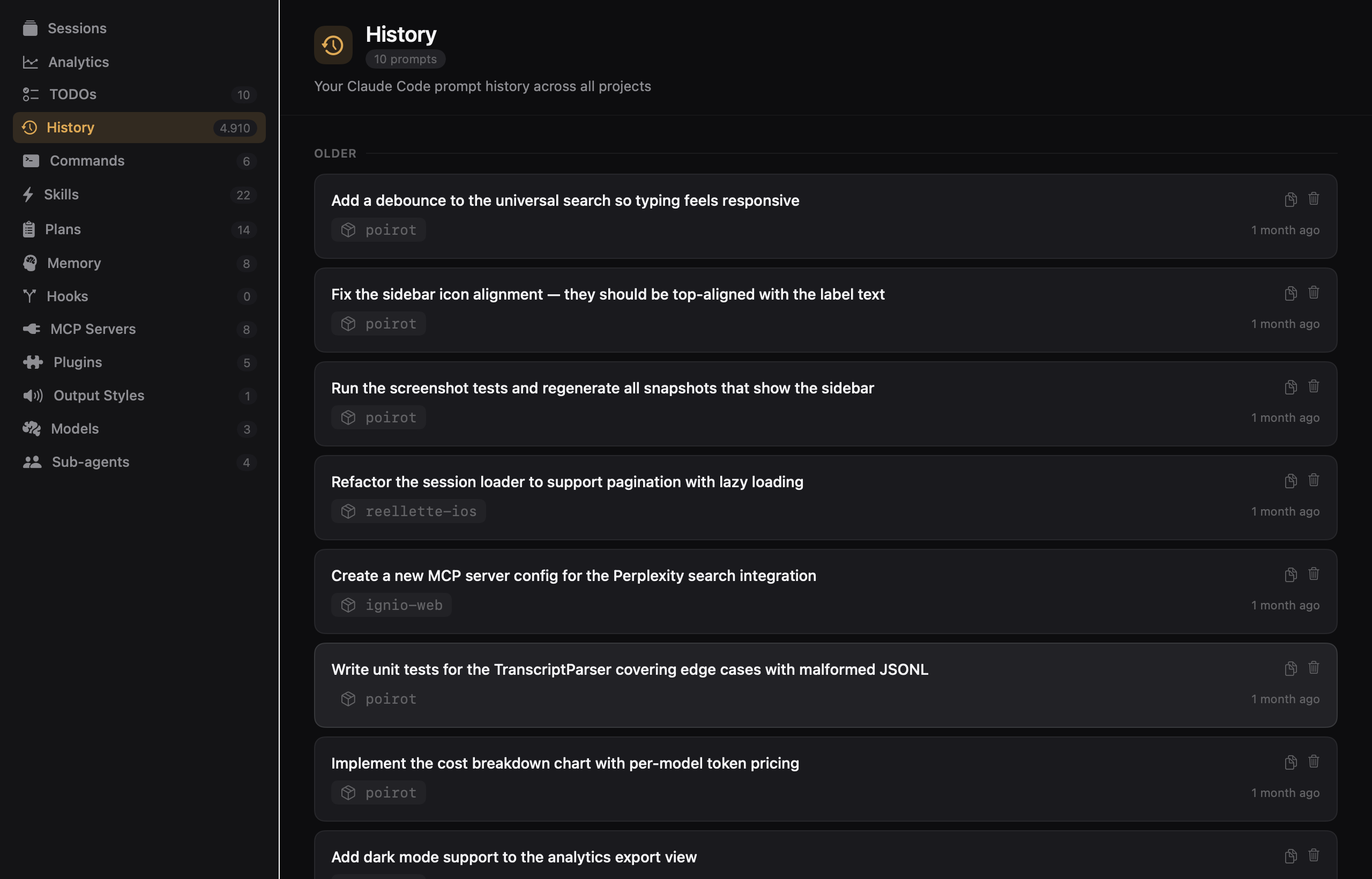Switch to the Models section

(x=74, y=429)
